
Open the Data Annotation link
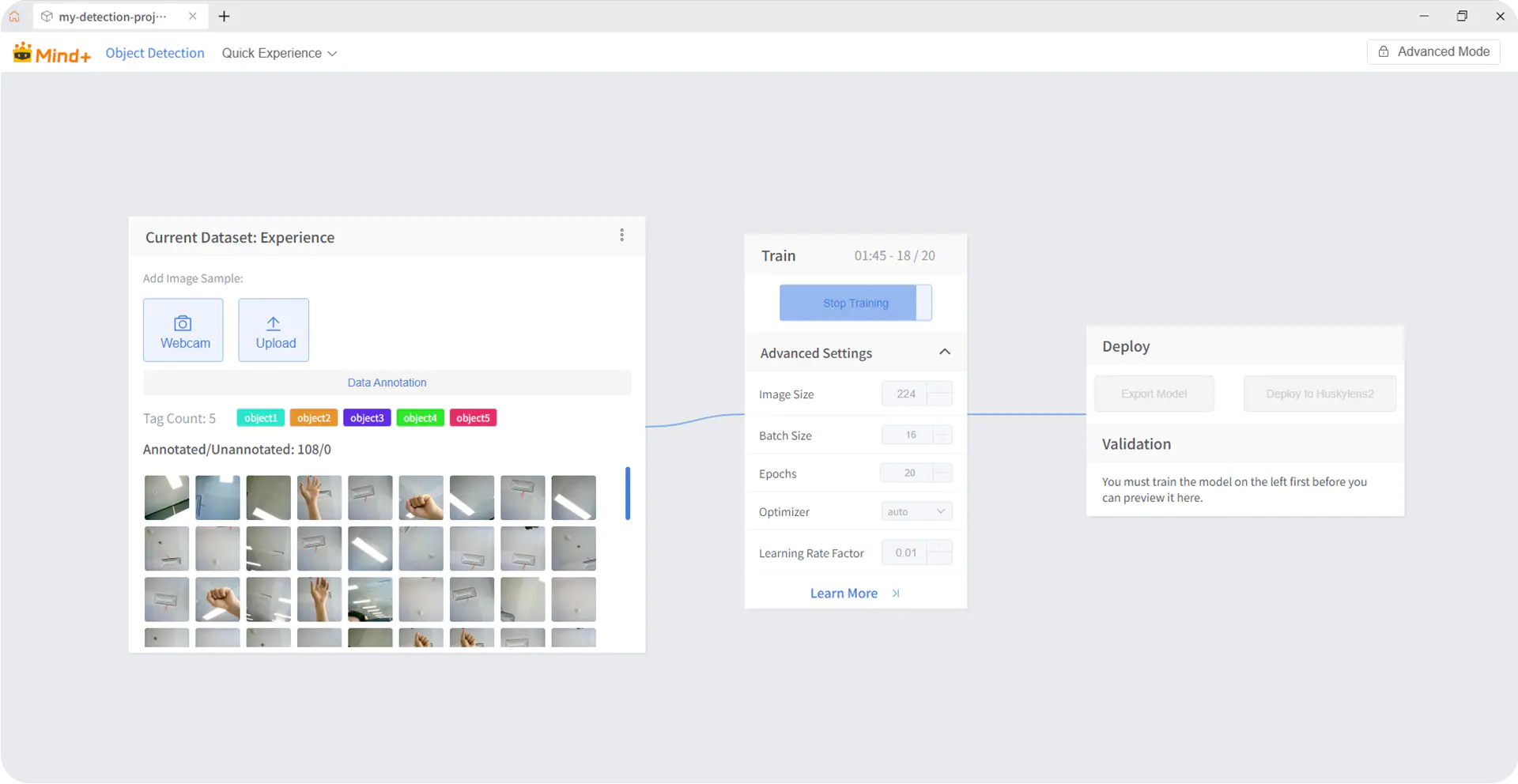(x=387, y=383)
